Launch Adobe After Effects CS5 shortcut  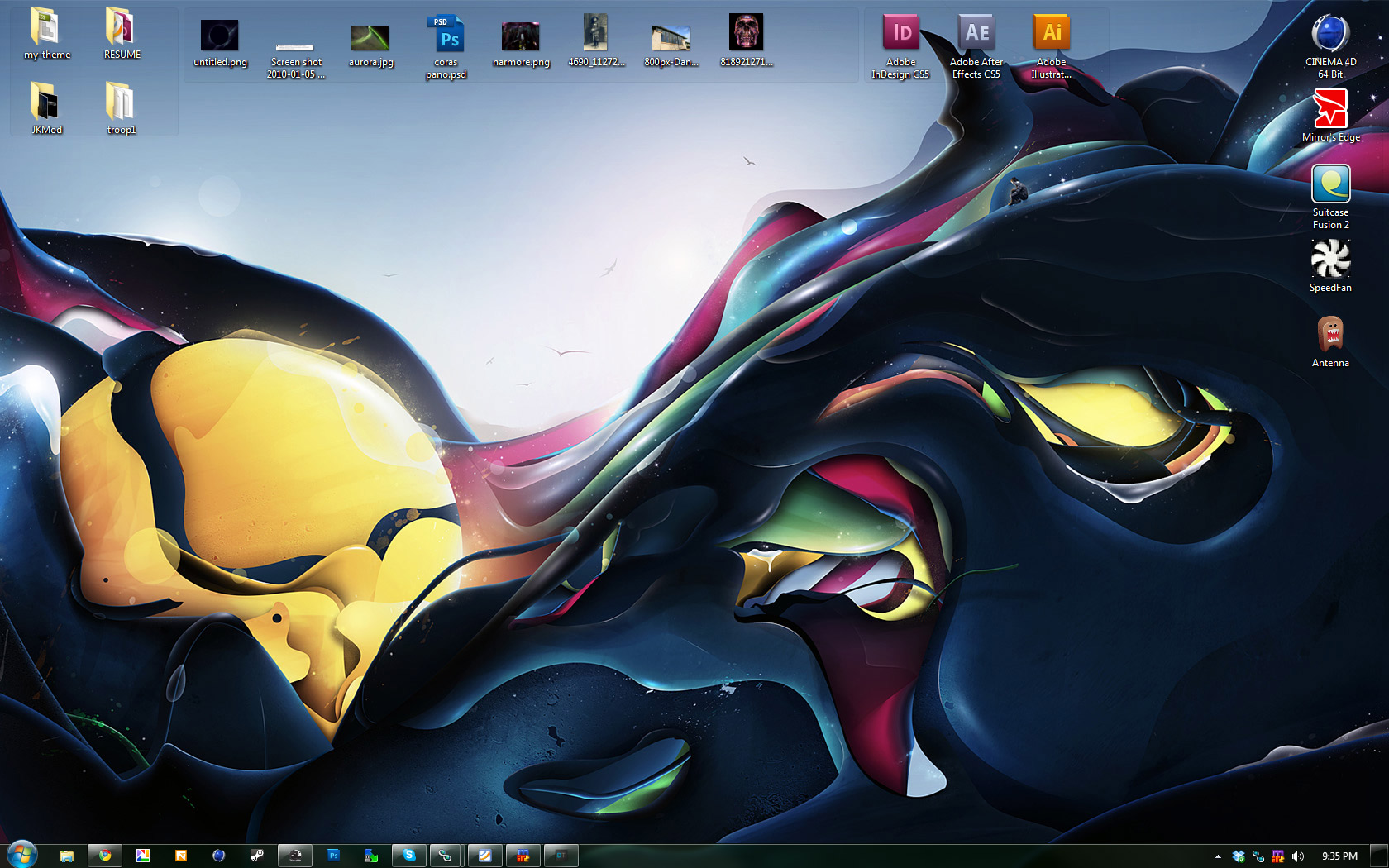coord(976,34)
